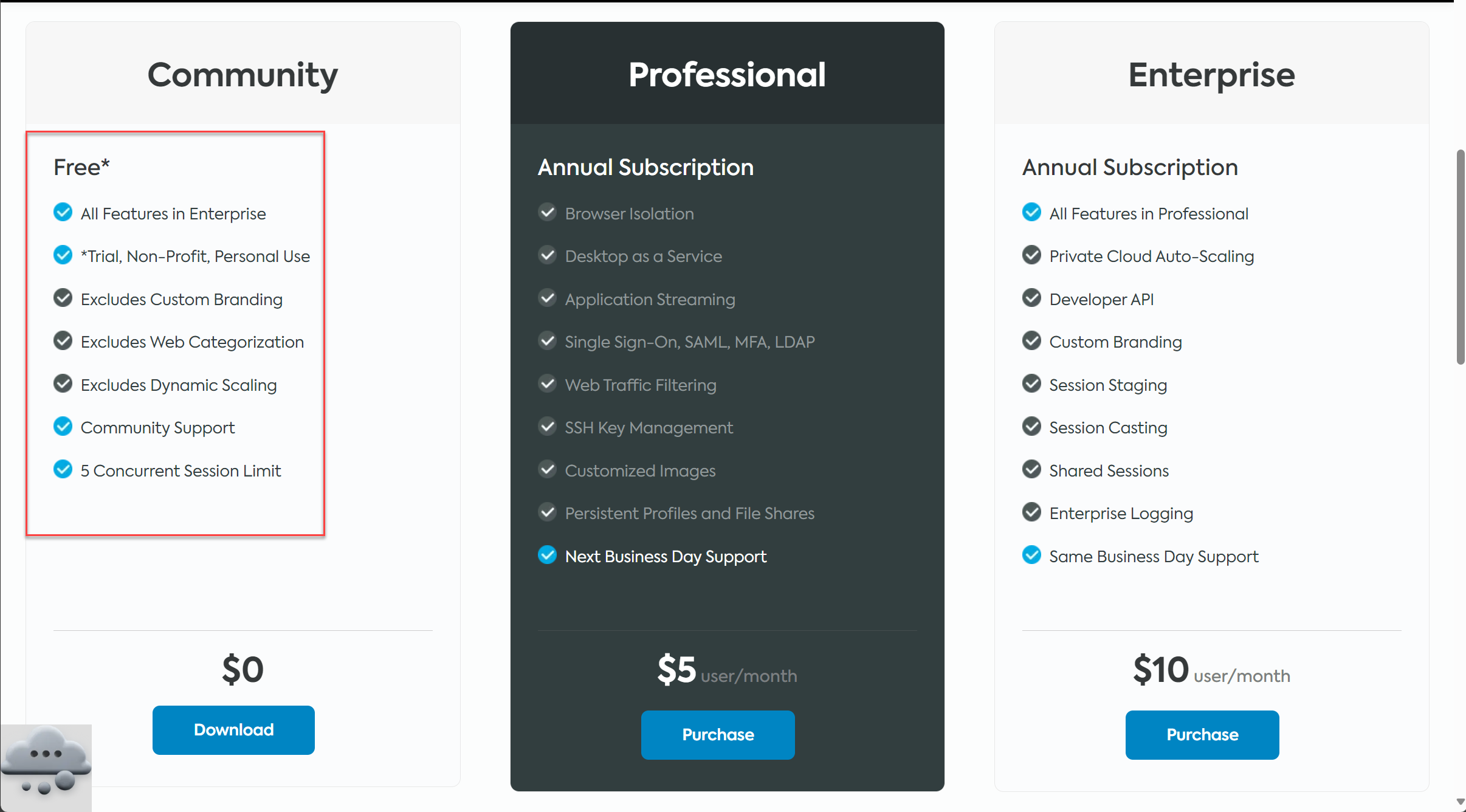Click the blue check next to Next Business Day Support
1466x812 pixels.
547,556
